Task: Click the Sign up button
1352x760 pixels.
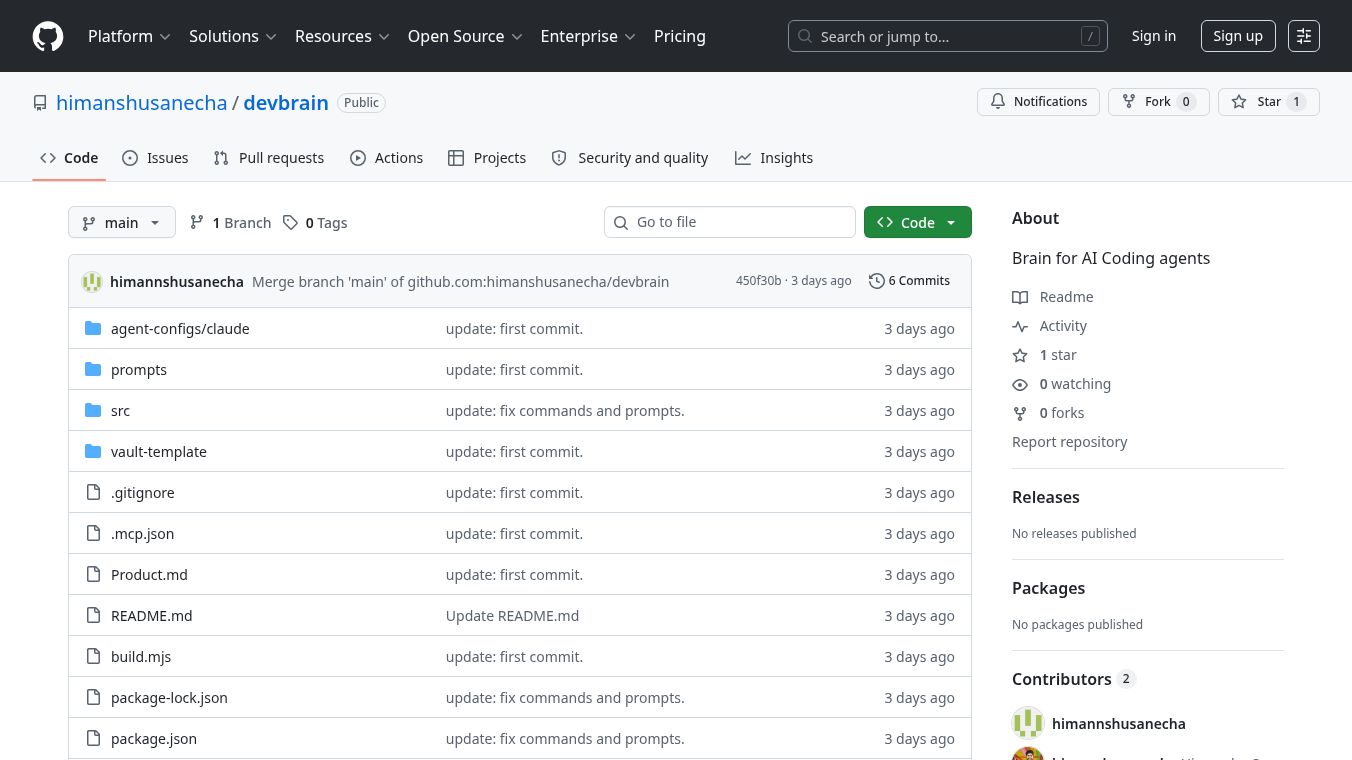Action: 1238,36
